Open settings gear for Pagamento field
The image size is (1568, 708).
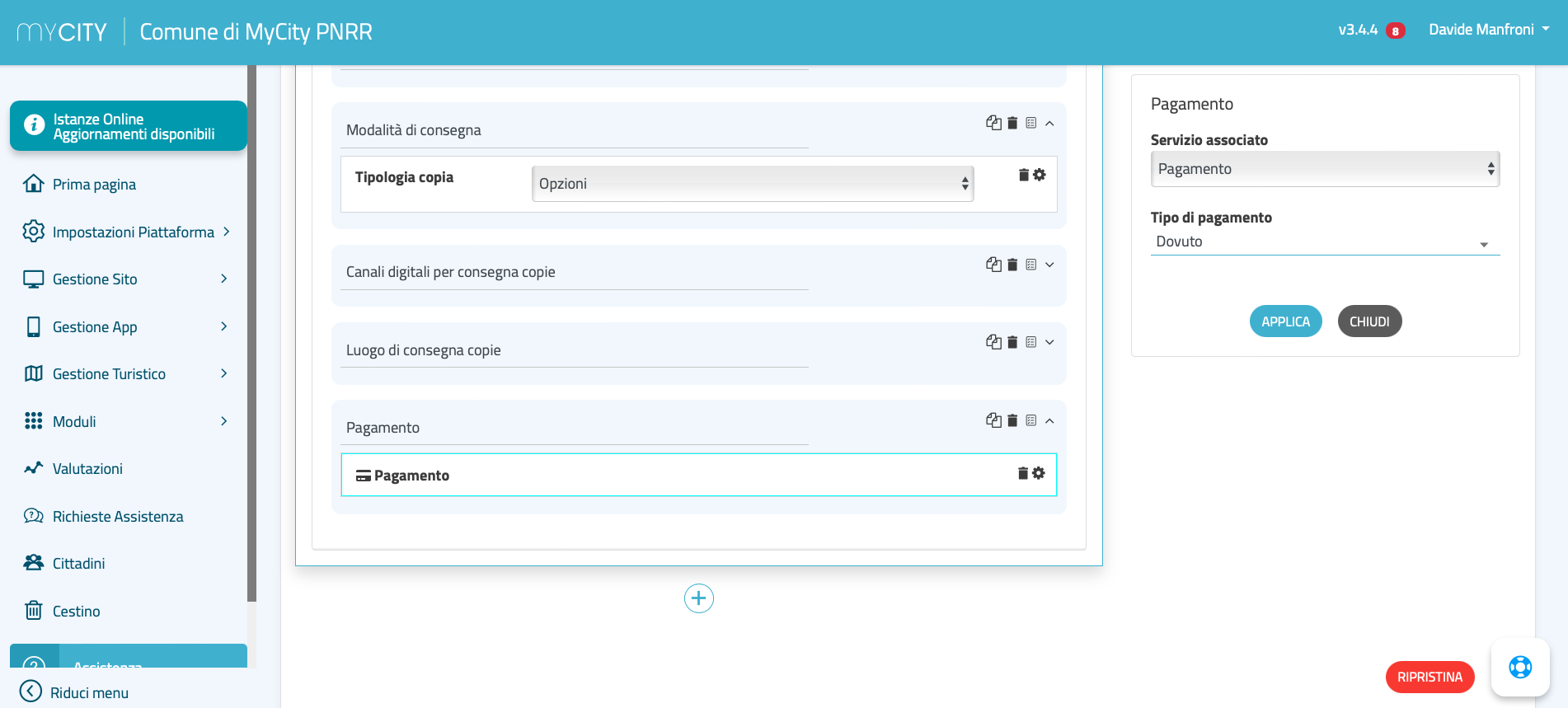1039,473
